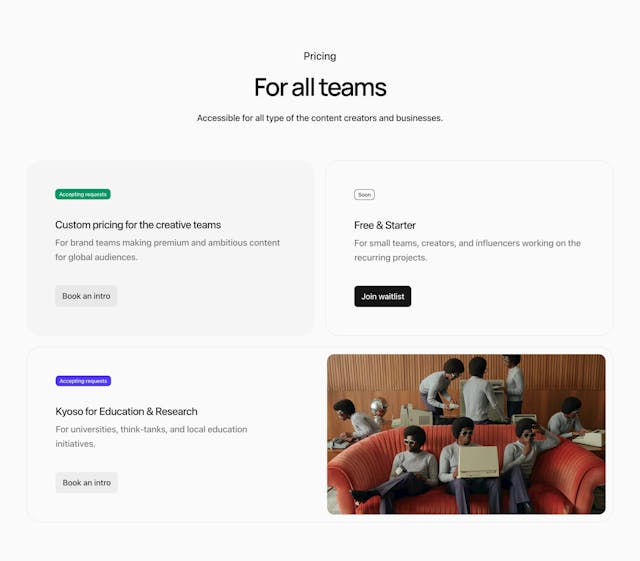
Task: Click the silver chrome sphere in the photo
Action: point(380,407)
